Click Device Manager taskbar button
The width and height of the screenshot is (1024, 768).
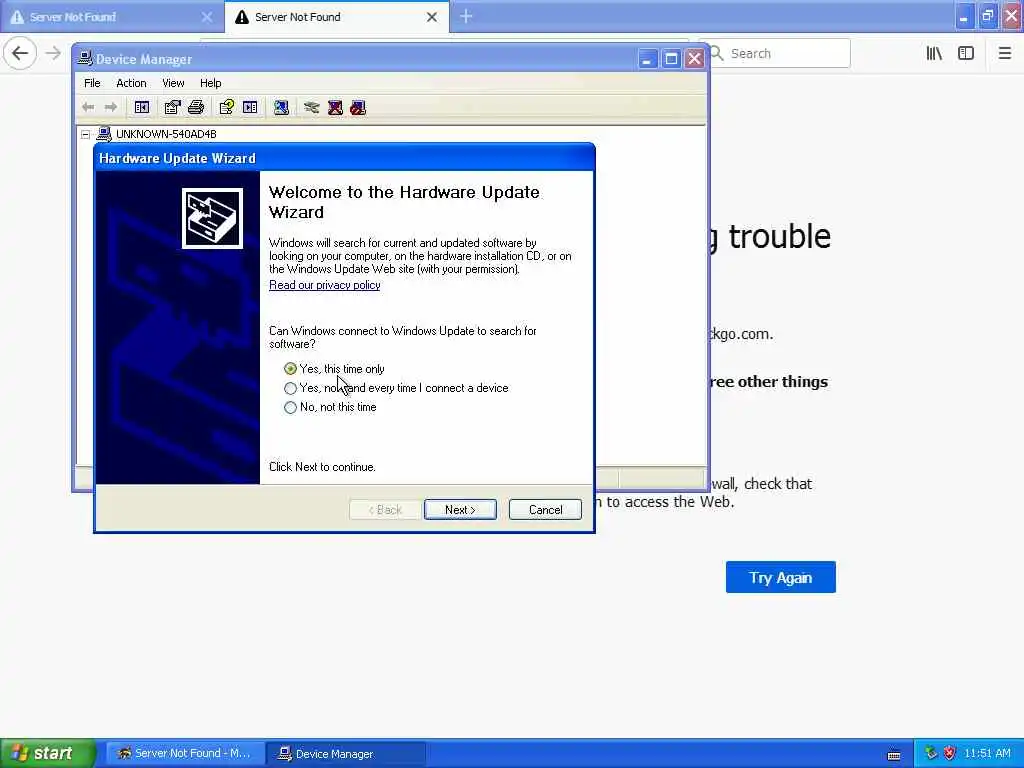pos(346,753)
